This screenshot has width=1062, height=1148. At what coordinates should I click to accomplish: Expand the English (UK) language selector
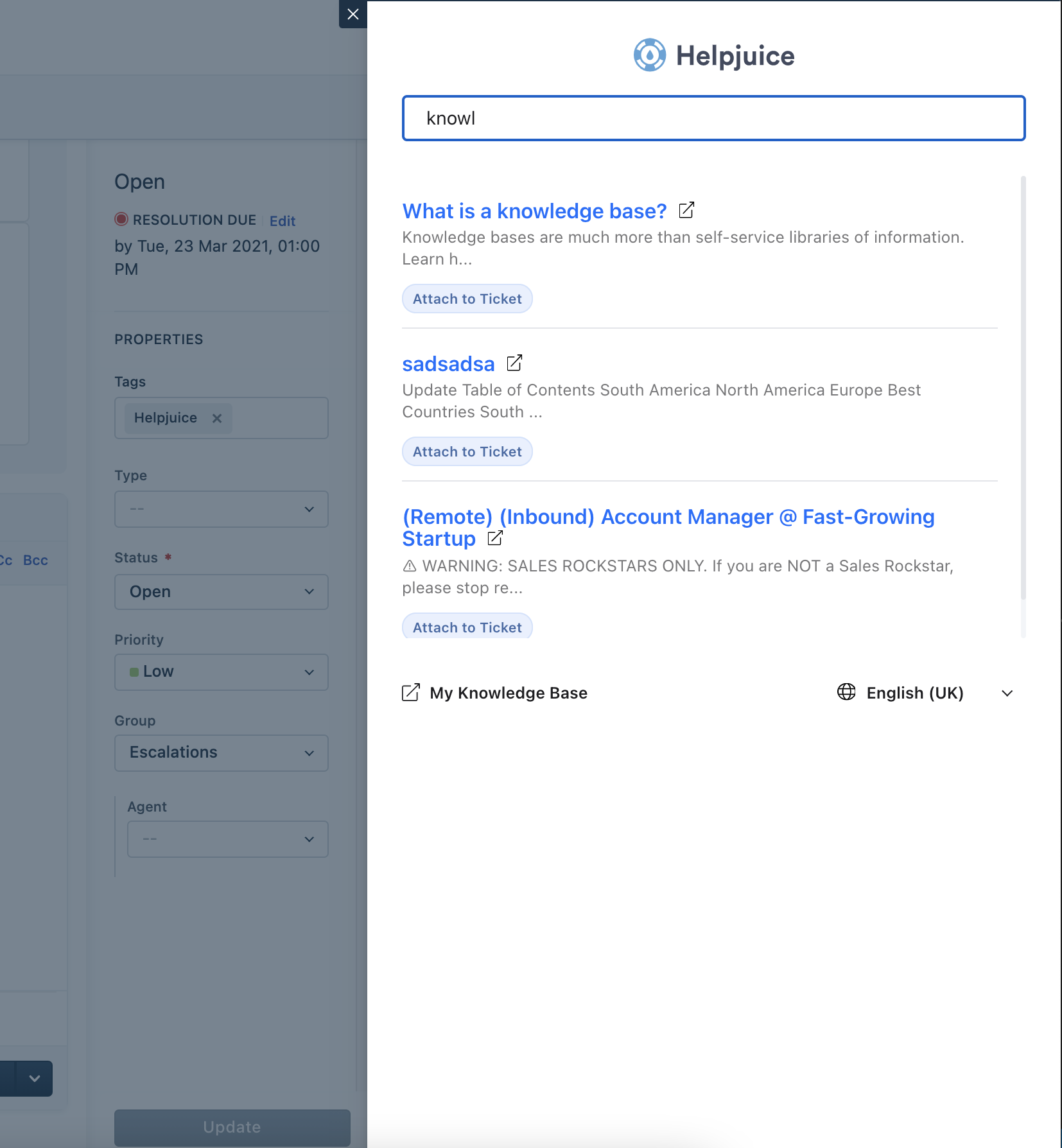[x=1007, y=693]
